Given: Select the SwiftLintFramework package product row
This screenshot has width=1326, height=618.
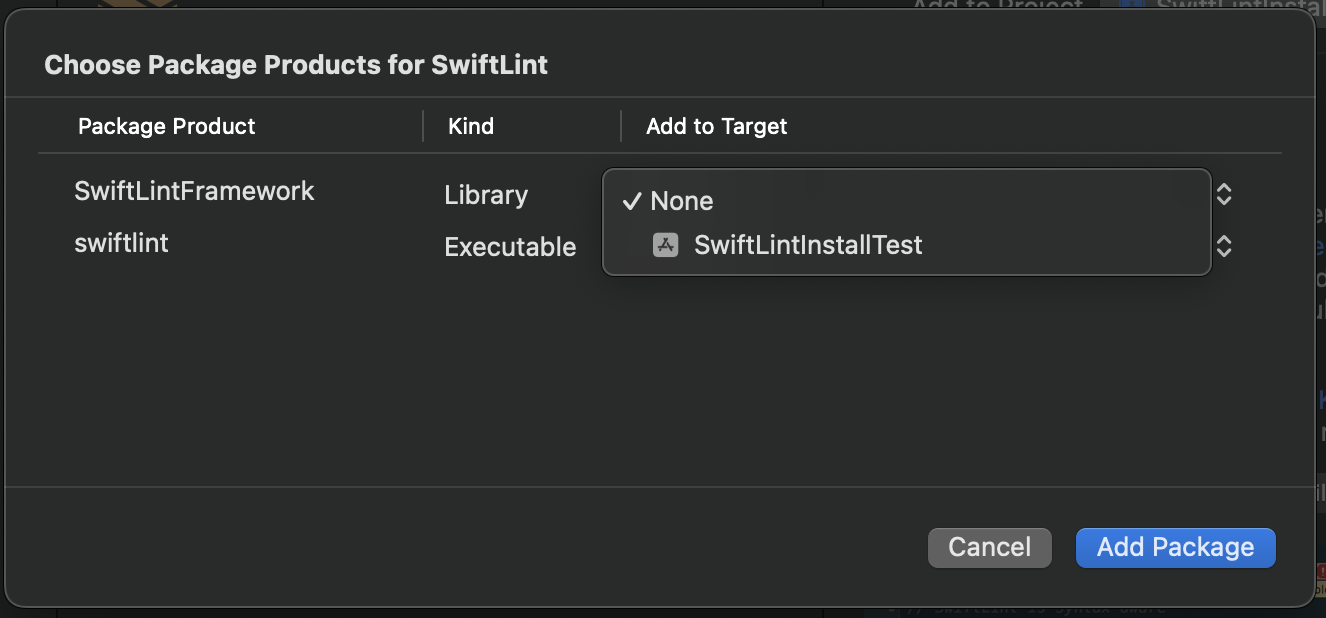Looking at the screenshot, I should [194, 191].
